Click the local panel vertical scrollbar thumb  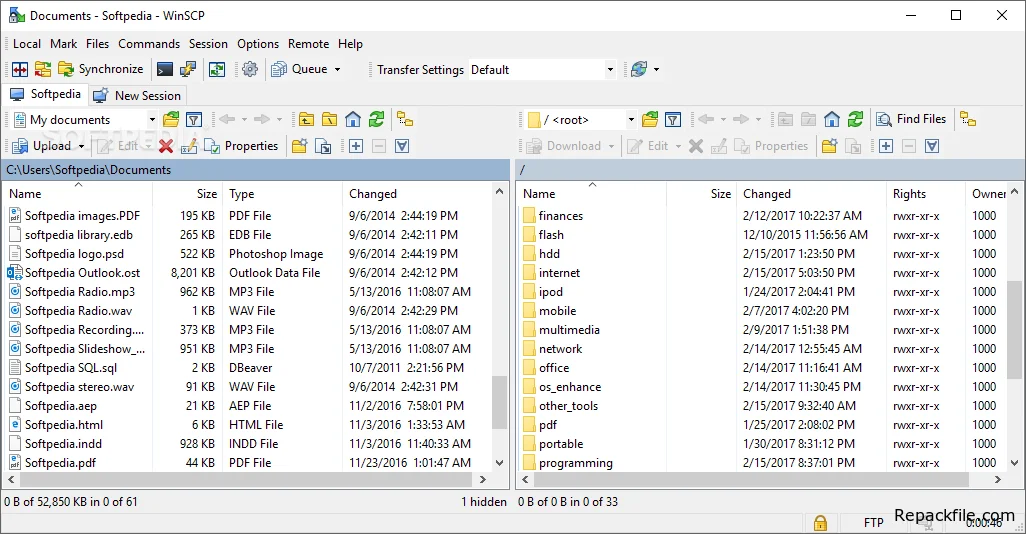pyautogui.click(x=499, y=402)
